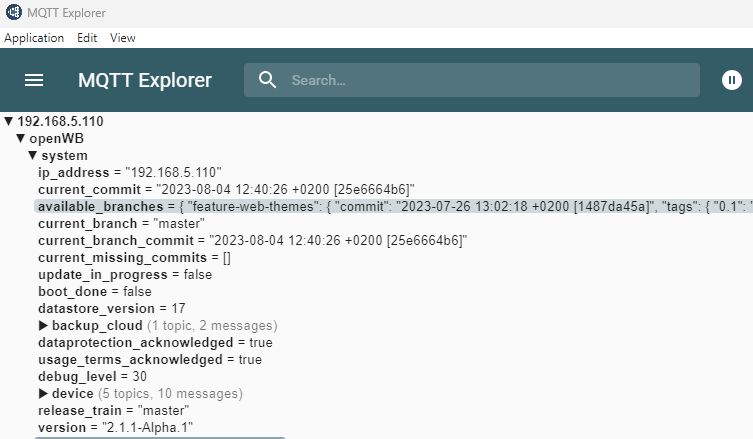
Task: Collapse the system topic
Action: point(32,155)
